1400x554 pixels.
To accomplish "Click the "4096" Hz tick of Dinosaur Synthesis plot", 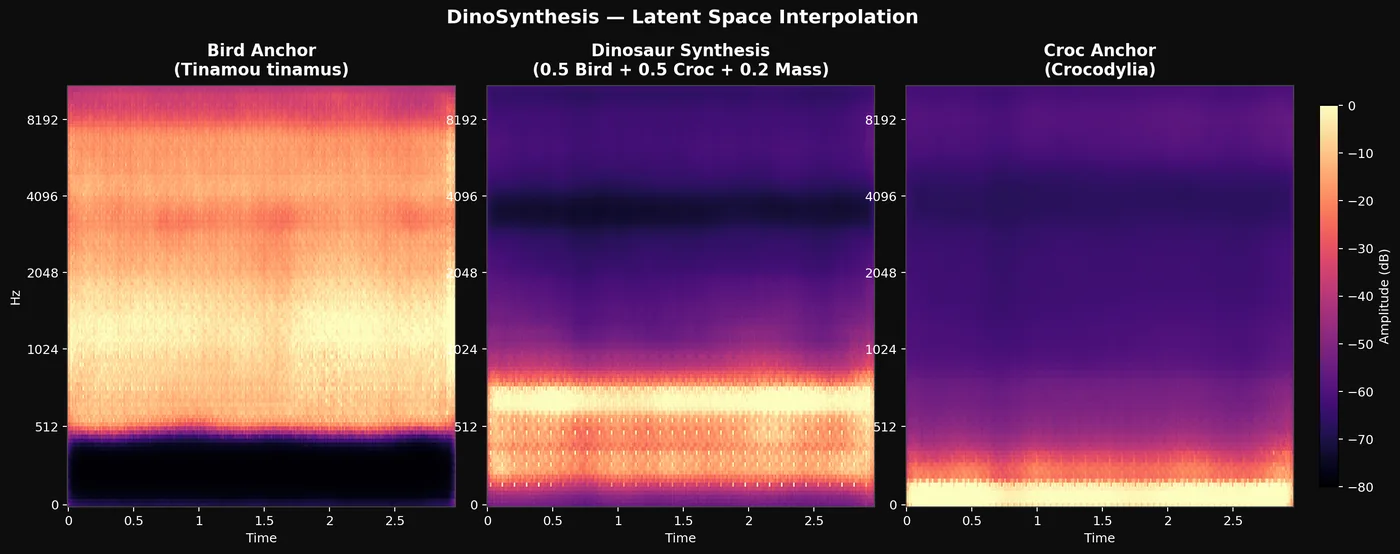I will (462, 196).
